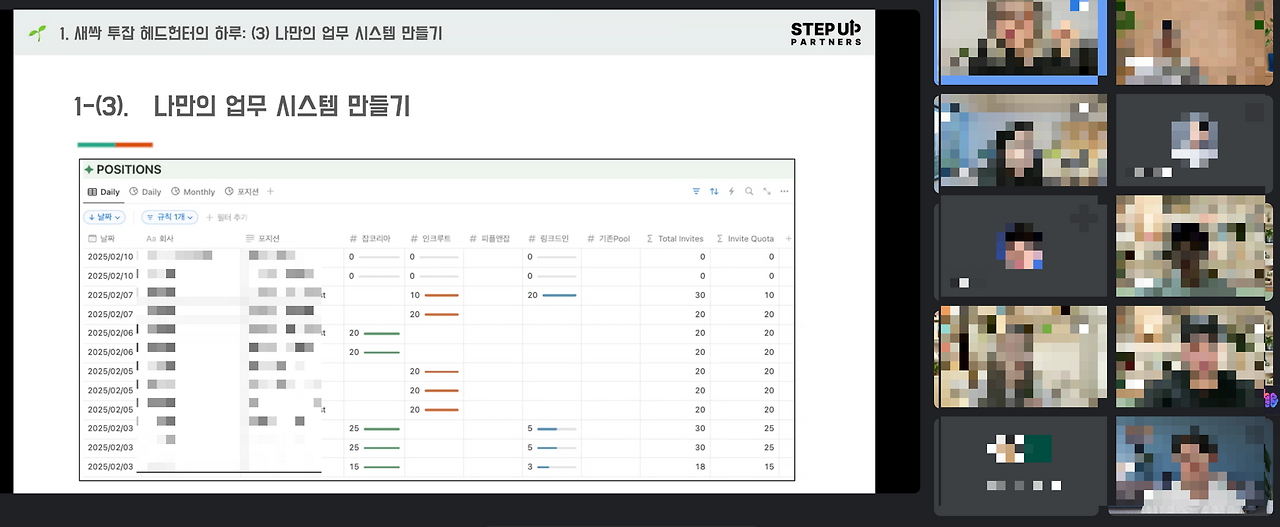Click the Invite Quota column header

[745, 239]
